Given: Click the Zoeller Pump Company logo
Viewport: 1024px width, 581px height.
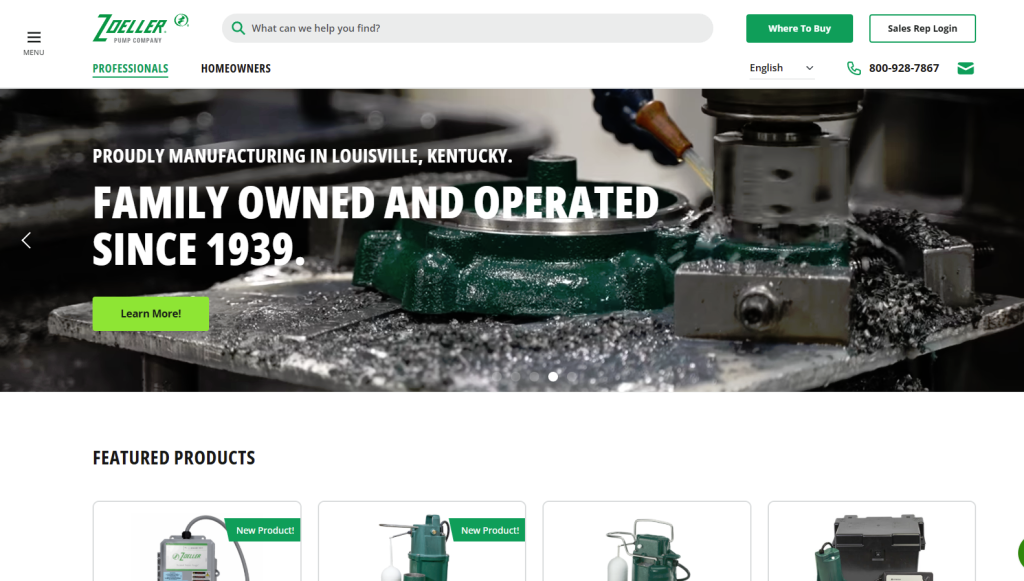Looking at the screenshot, I should point(140,29).
